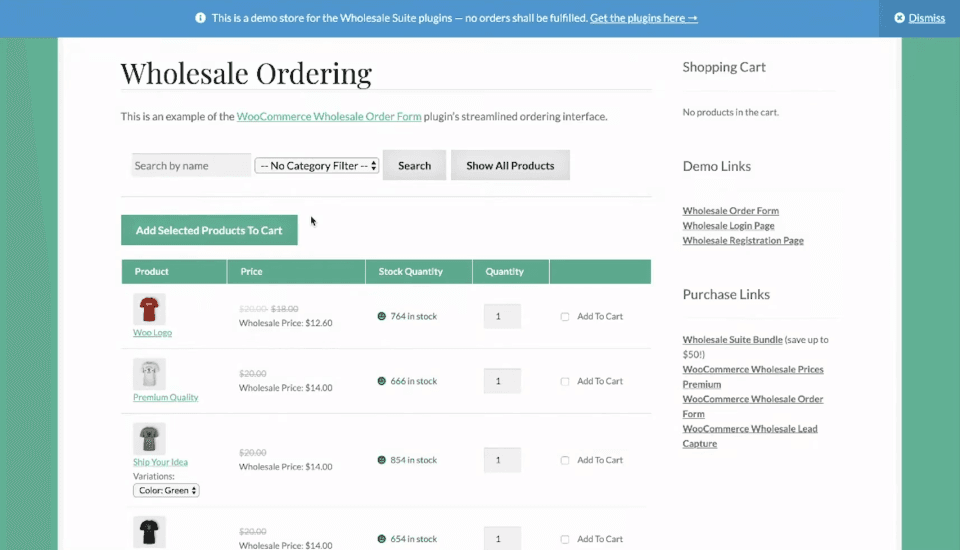Open the No Category Filter dropdown

[317, 166]
